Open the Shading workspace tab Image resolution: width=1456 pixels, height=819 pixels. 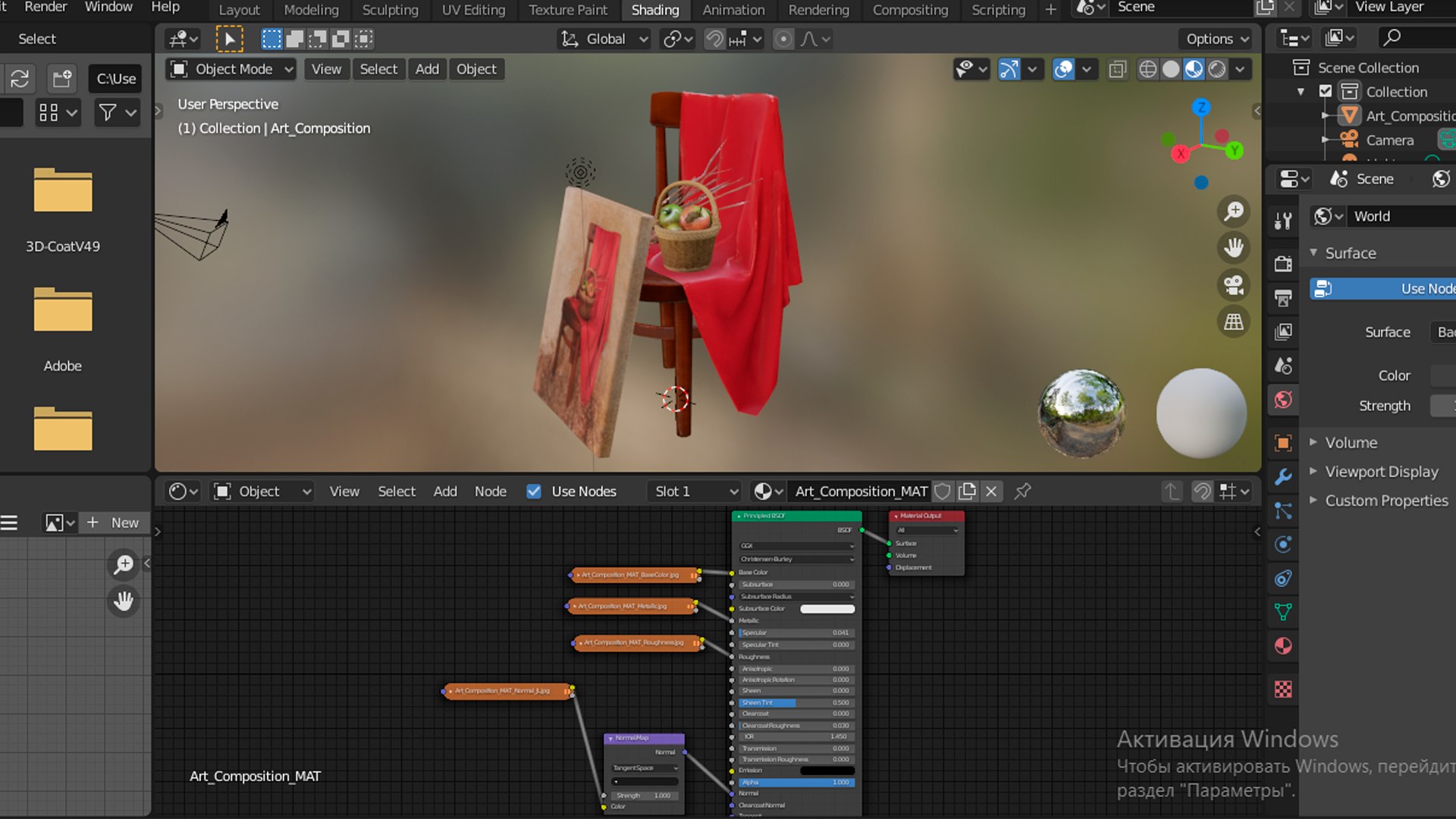[655, 10]
